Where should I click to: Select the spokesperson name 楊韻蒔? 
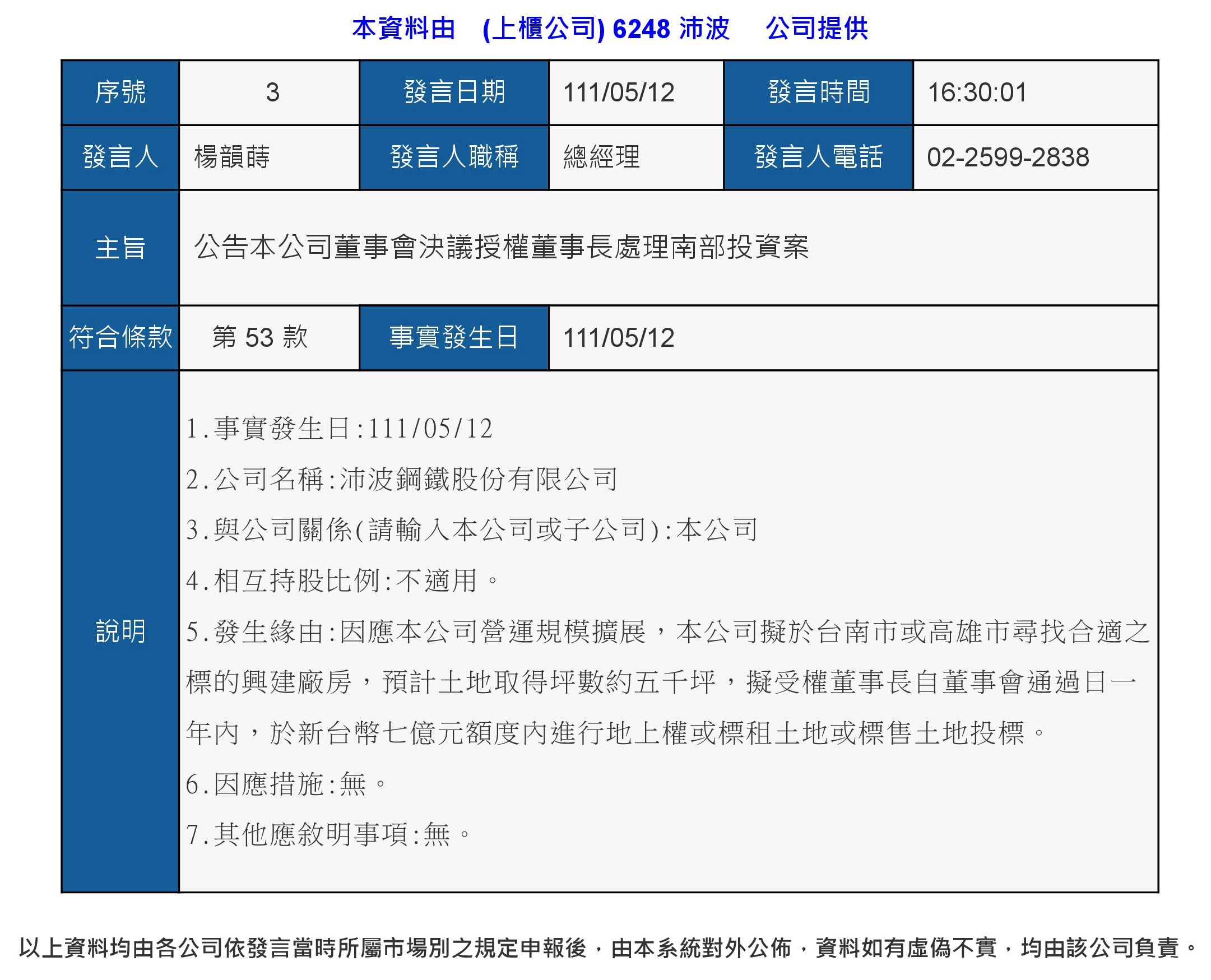[232, 157]
